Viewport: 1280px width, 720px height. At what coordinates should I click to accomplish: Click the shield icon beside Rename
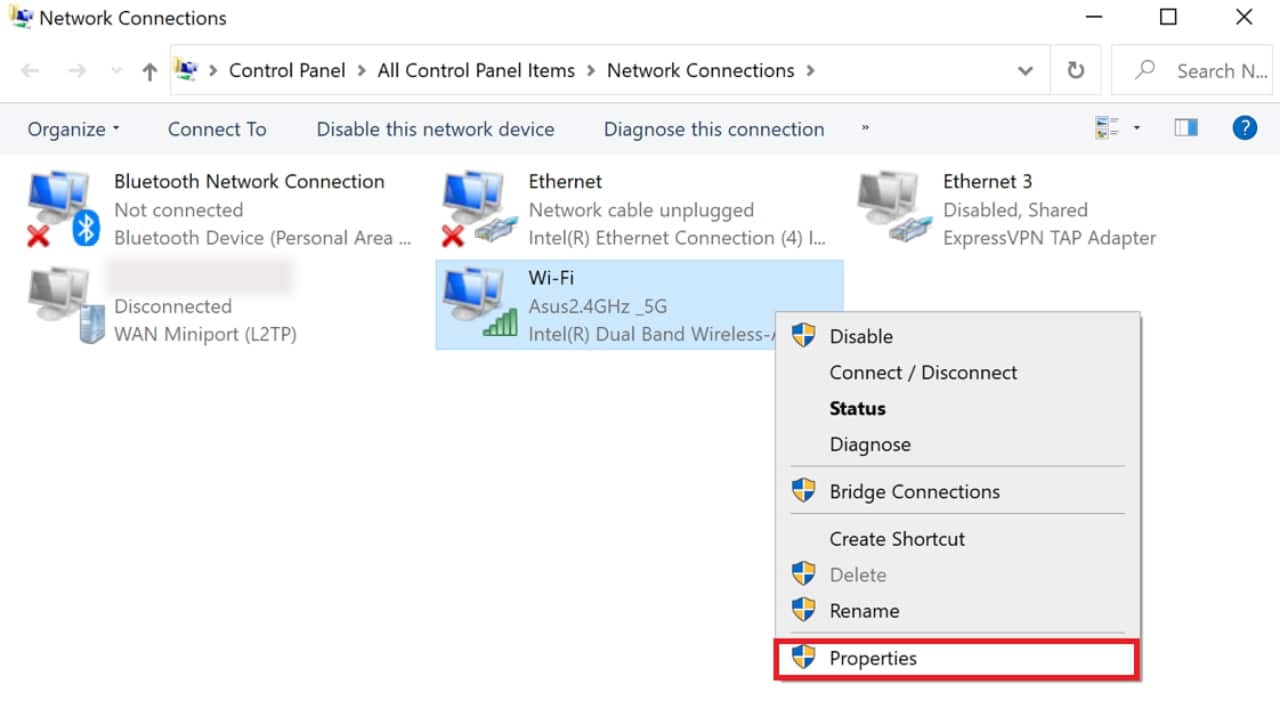point(803,610)
